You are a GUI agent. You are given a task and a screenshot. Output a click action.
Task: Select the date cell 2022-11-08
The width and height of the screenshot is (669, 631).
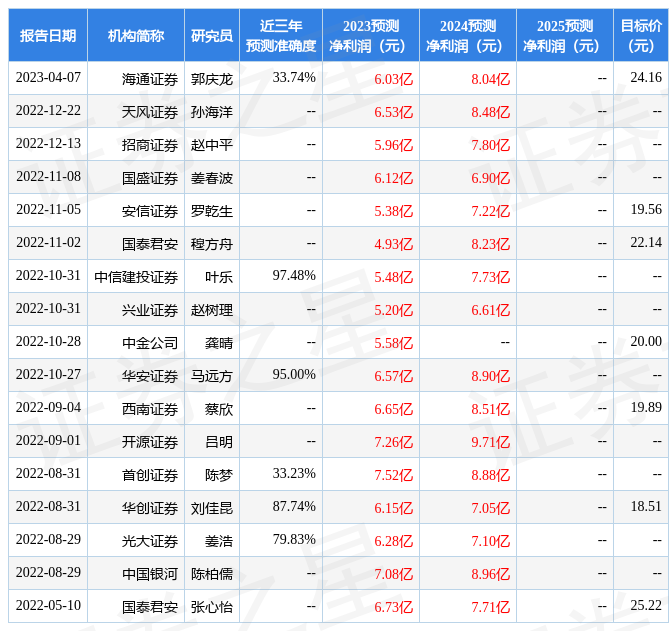coord(48,177)
